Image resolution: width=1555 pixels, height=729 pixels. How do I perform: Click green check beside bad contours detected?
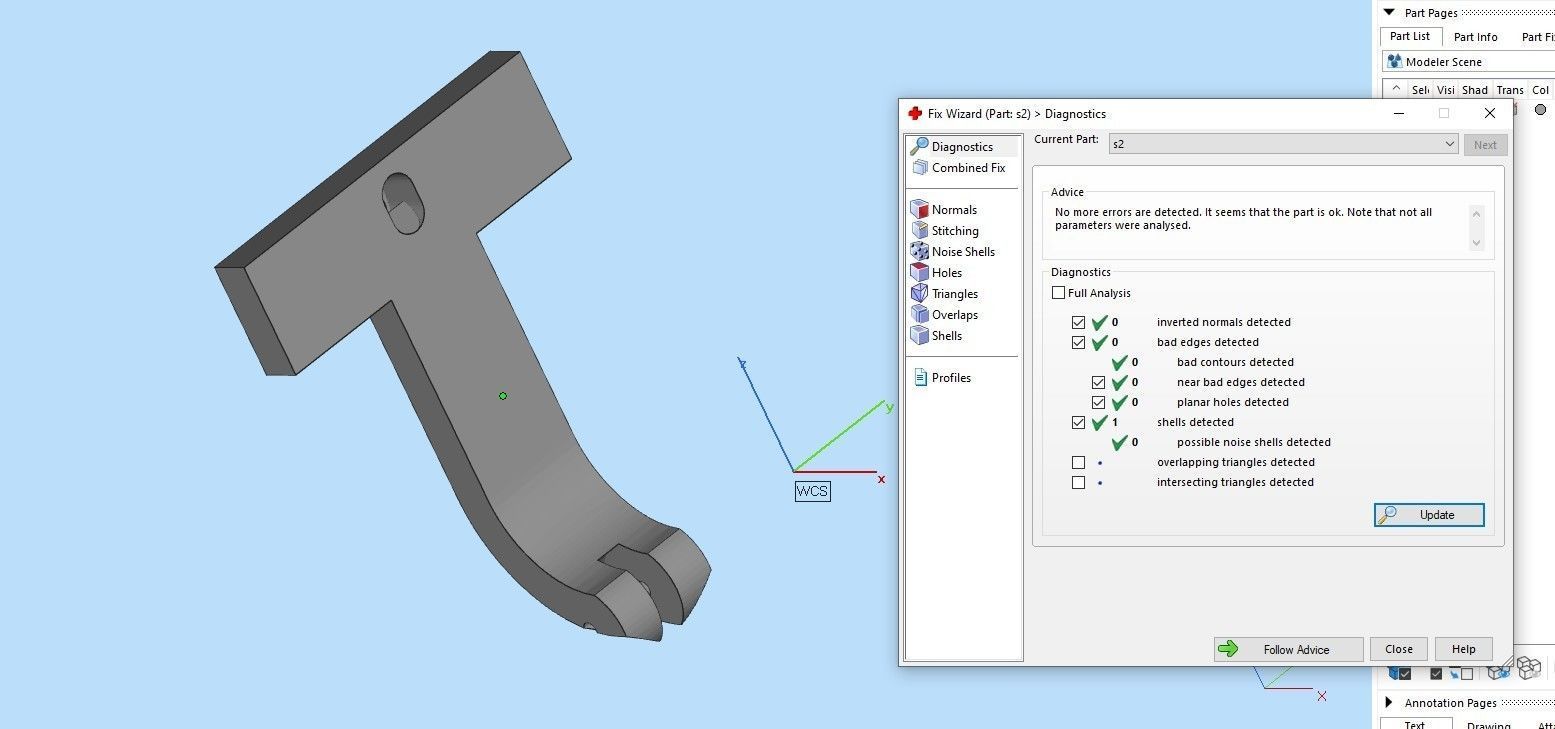coord(1119,362)
